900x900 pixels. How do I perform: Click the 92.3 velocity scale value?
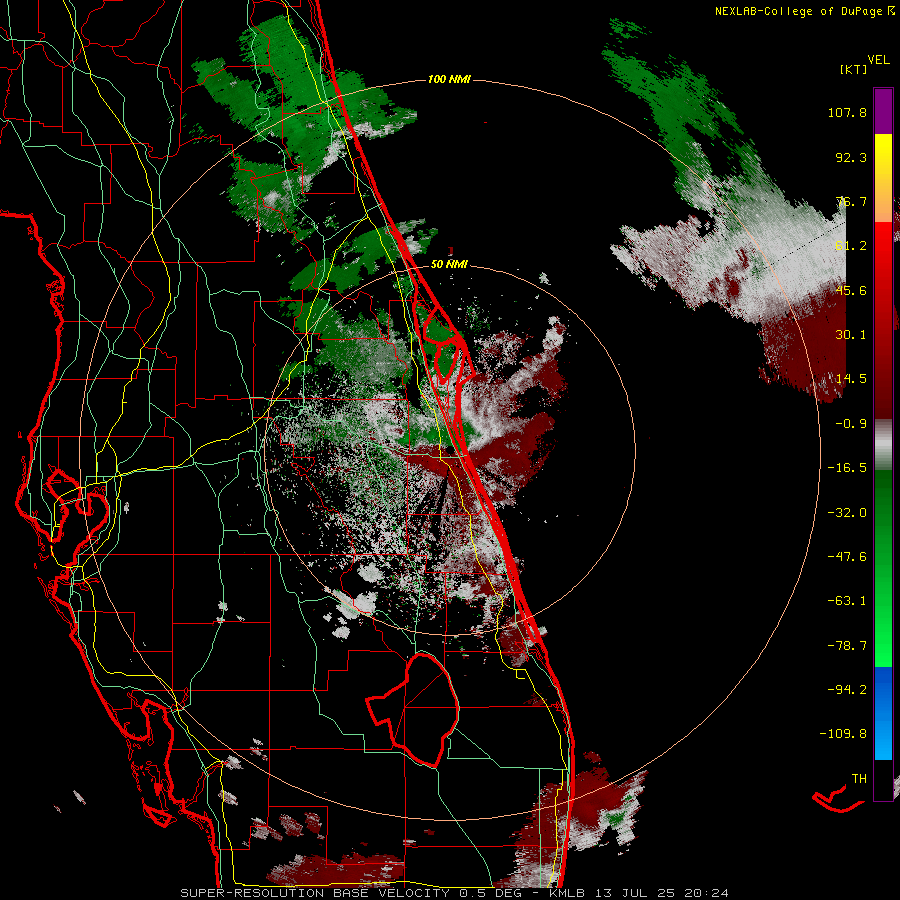851,157
